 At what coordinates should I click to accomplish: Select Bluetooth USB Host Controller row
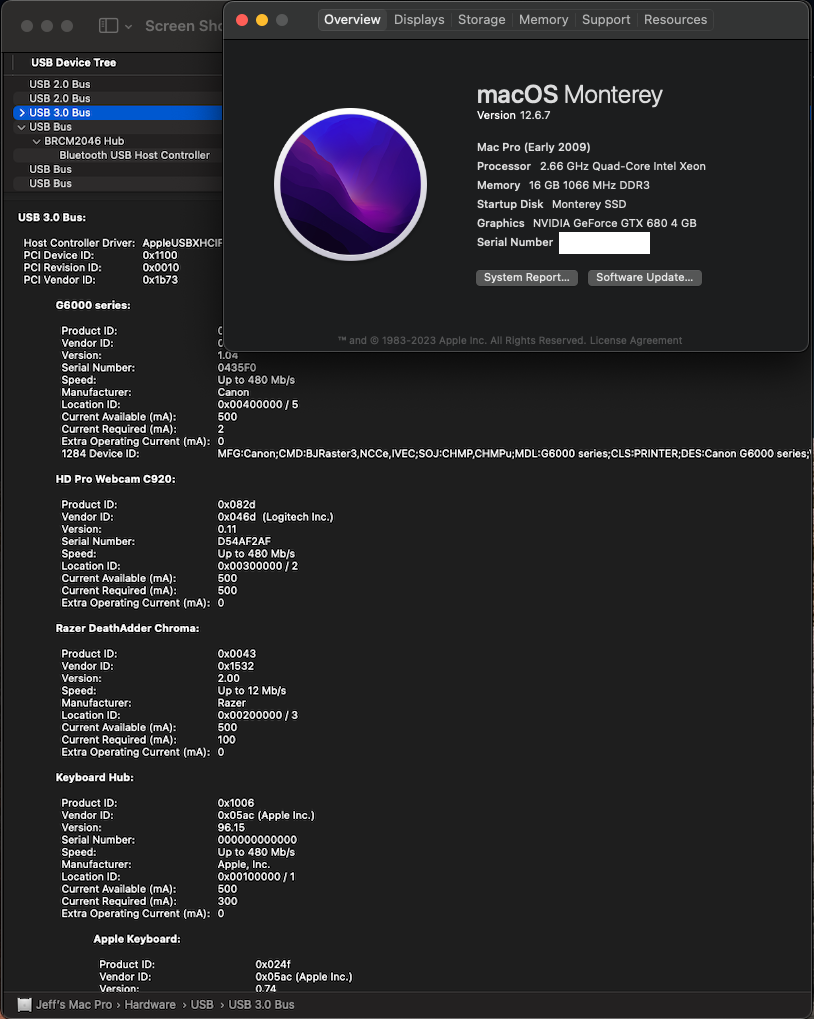(x=118, y=155)
